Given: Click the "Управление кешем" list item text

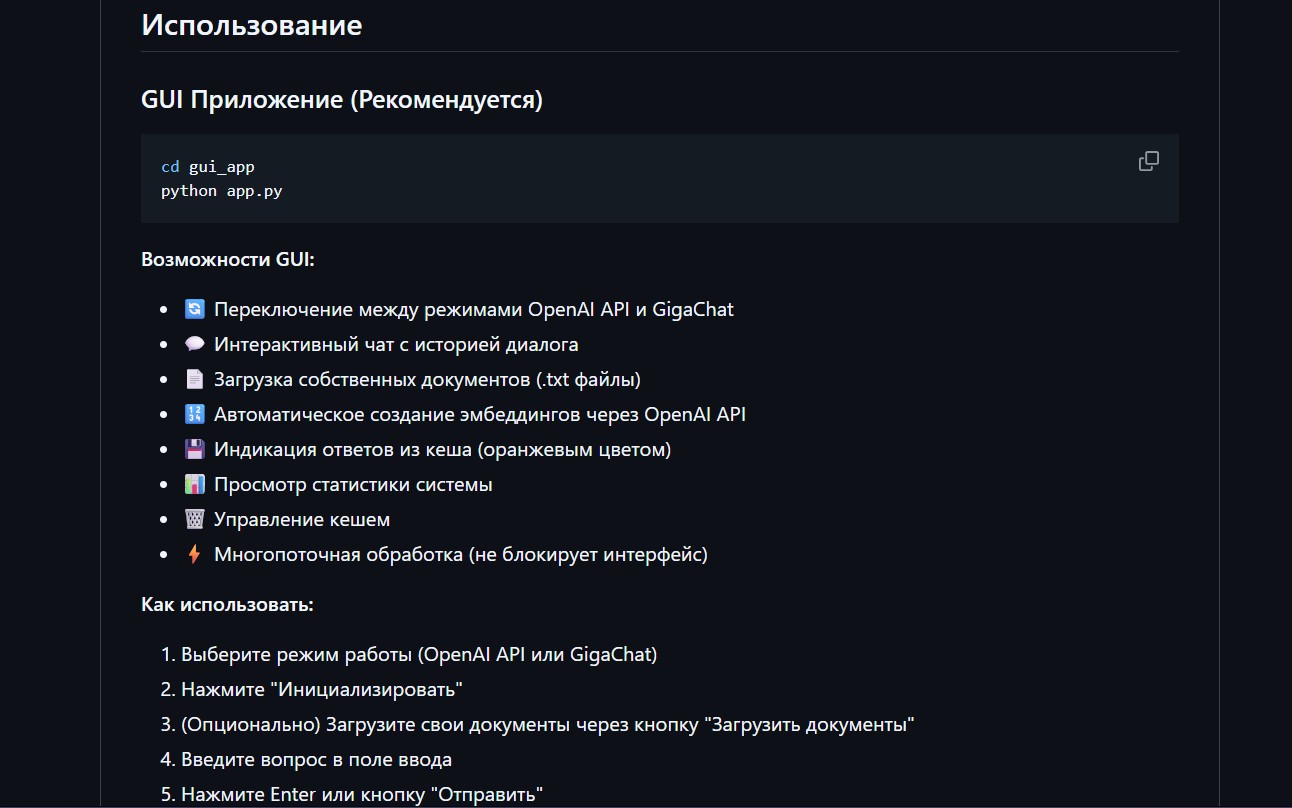Looking at the screenshot, I should 302,519.
